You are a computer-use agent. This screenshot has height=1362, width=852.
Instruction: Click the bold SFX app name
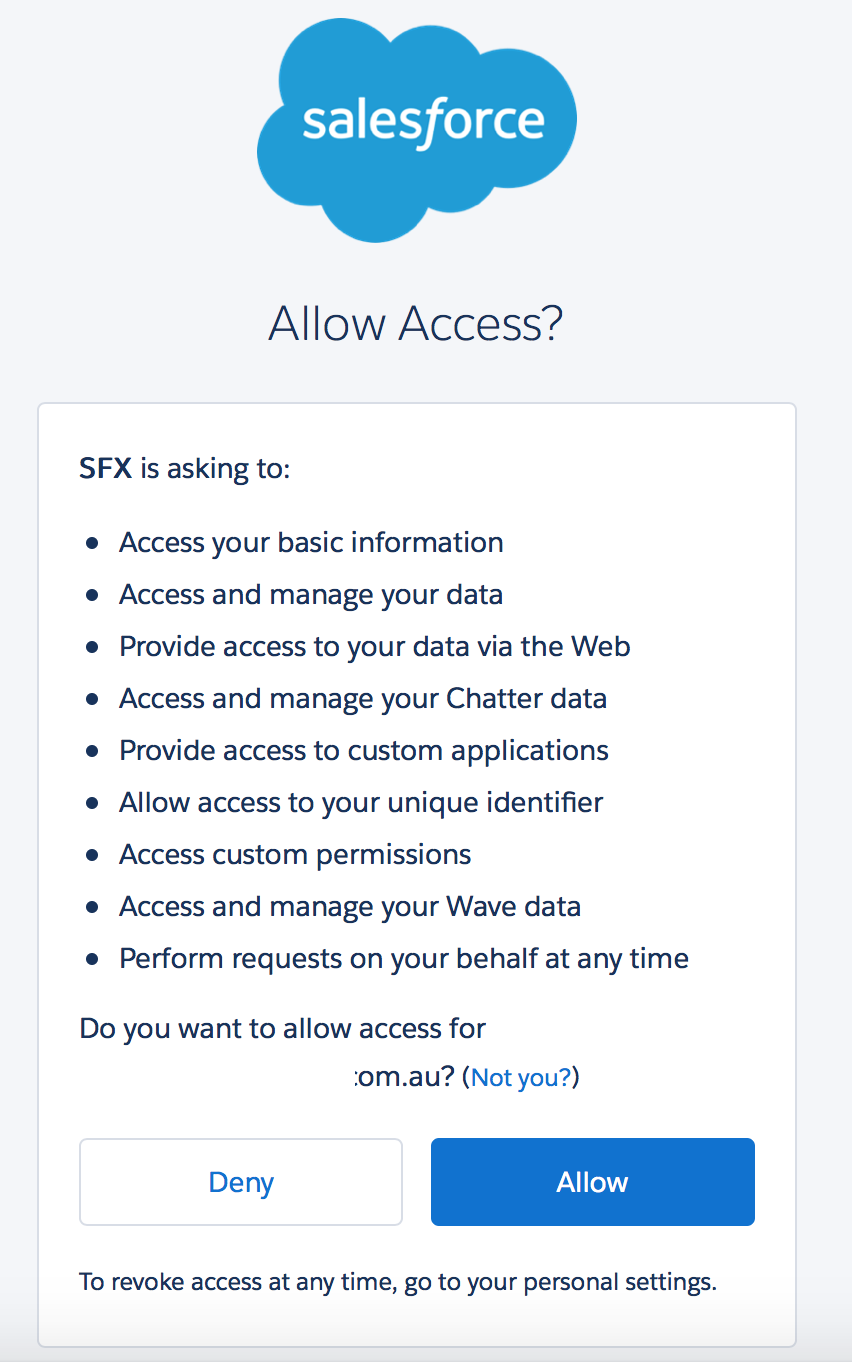click(x=106, y=467)
